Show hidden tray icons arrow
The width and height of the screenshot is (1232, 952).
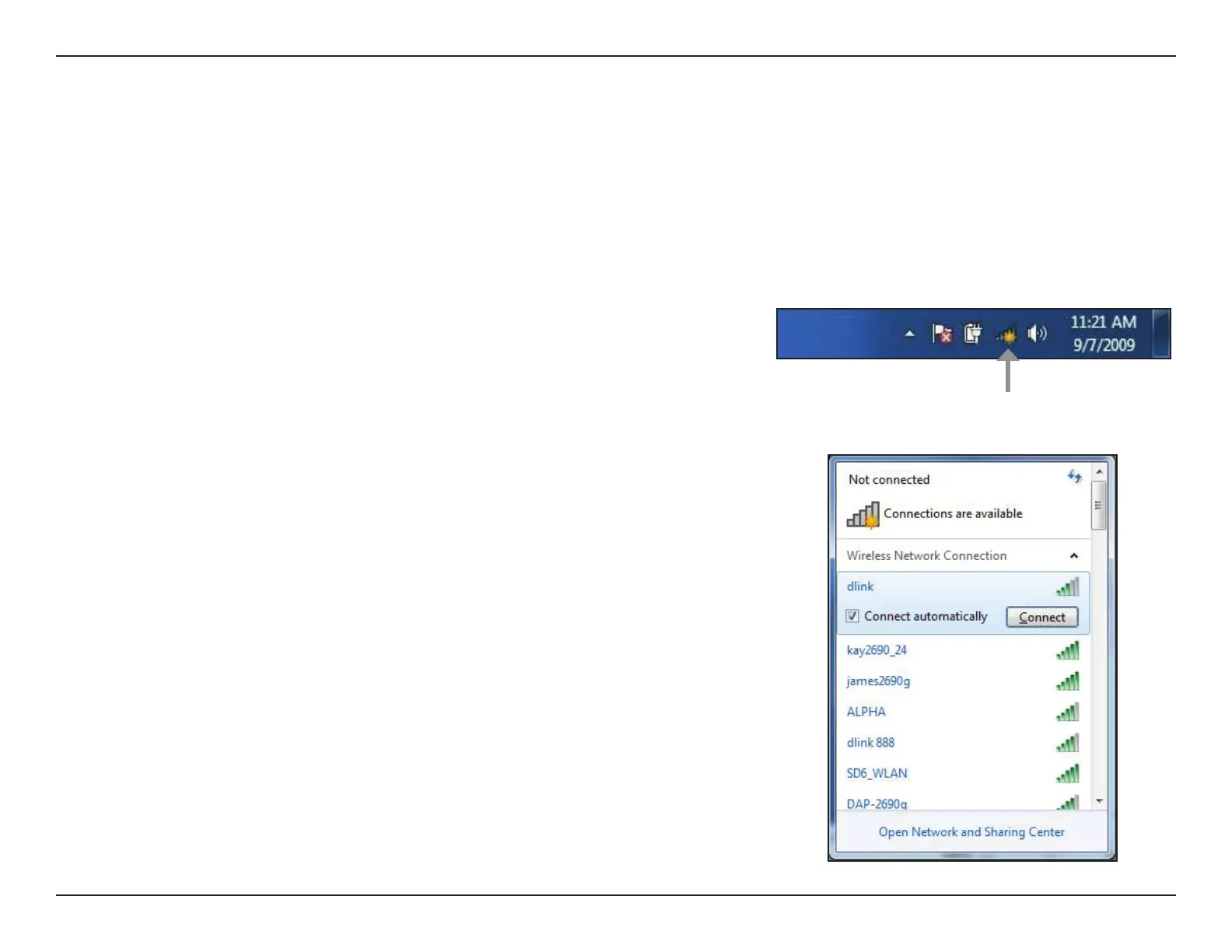909,334
